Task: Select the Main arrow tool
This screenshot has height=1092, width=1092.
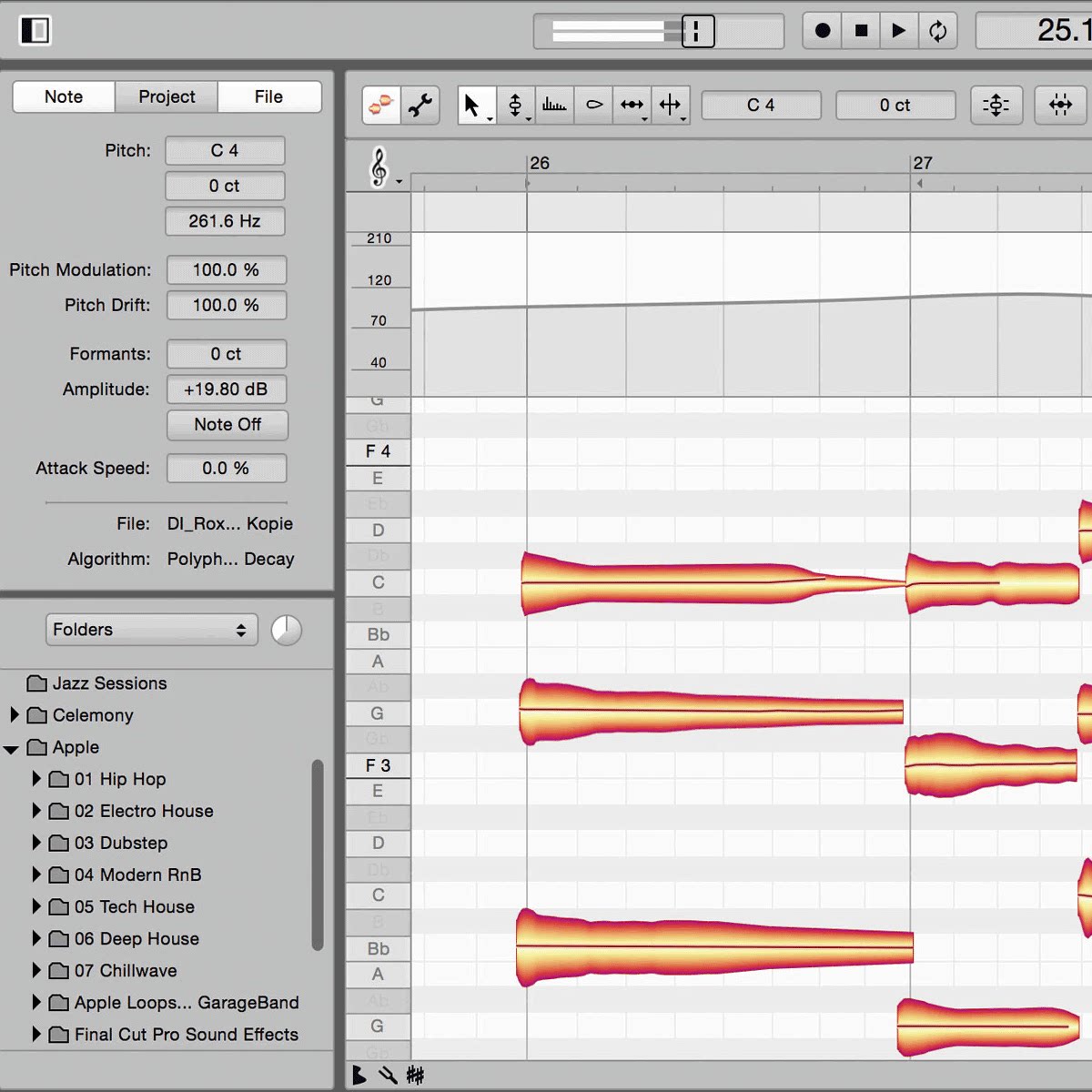Action: pyautogui.click(x=471, y=106)
